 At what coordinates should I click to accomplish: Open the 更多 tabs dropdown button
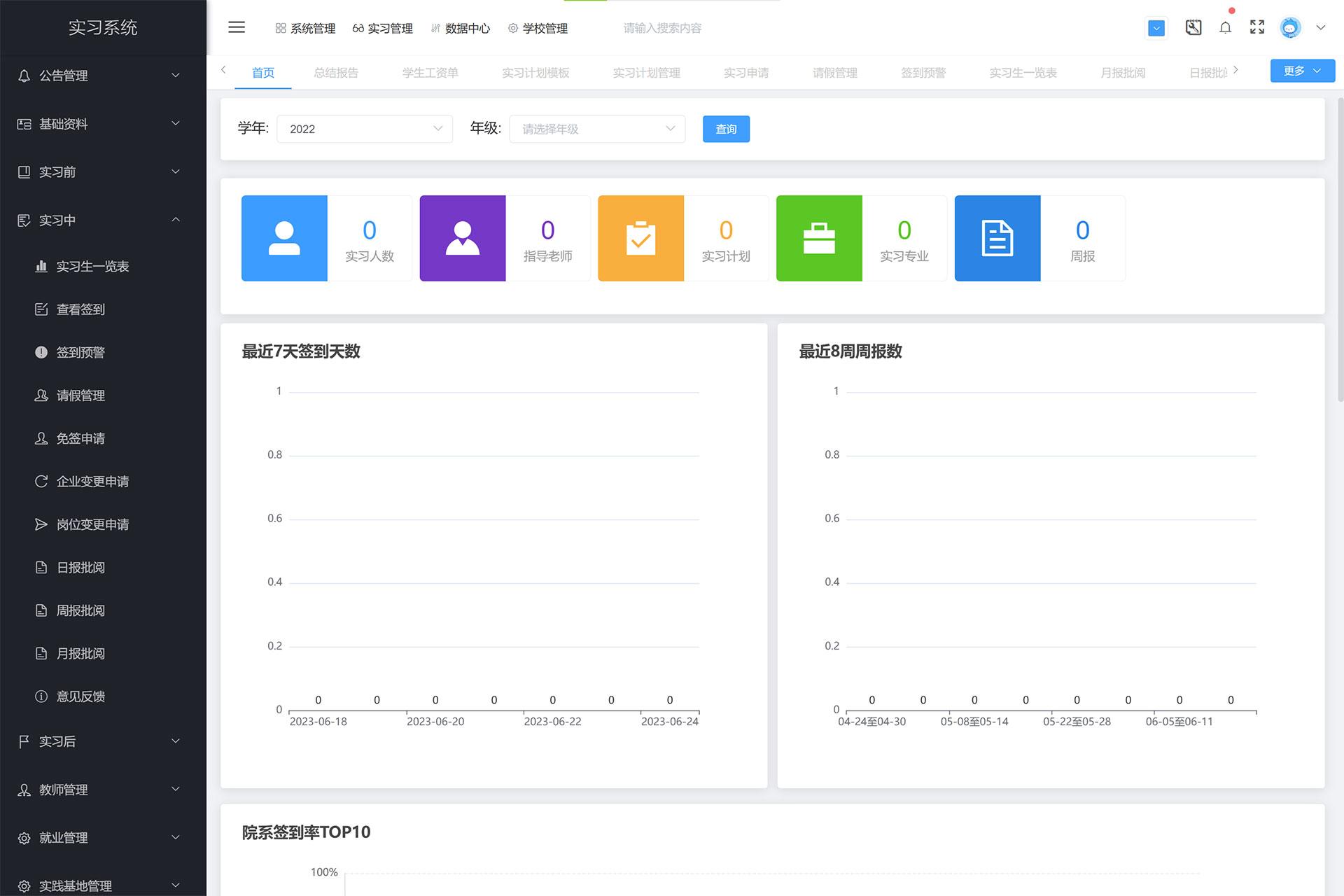tap(1302, 71)
